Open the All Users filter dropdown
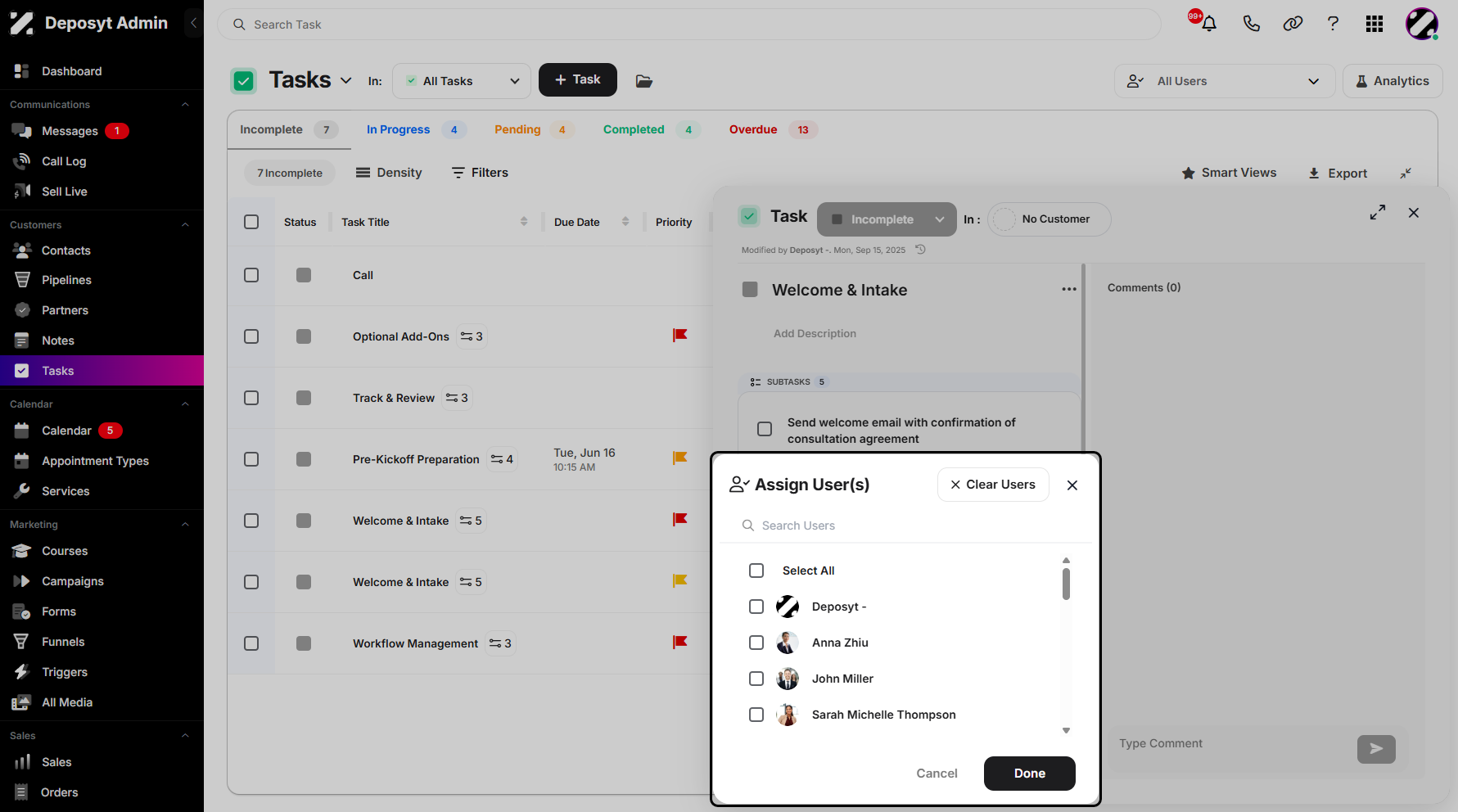This screenshot has width=1458, height=812. click(1225, 81)
